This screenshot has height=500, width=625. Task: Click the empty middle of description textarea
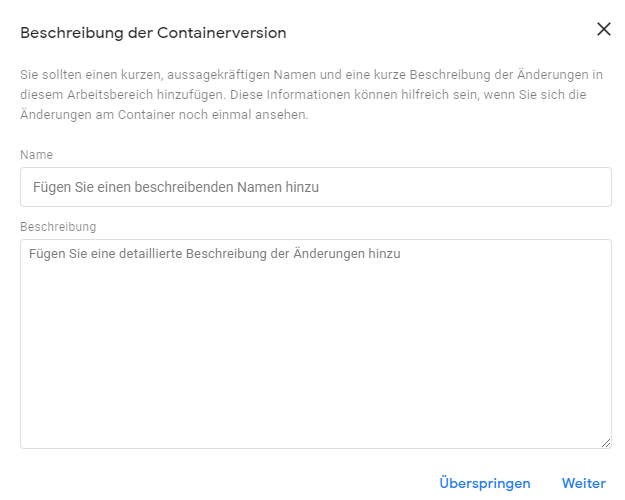pos(316,351)
